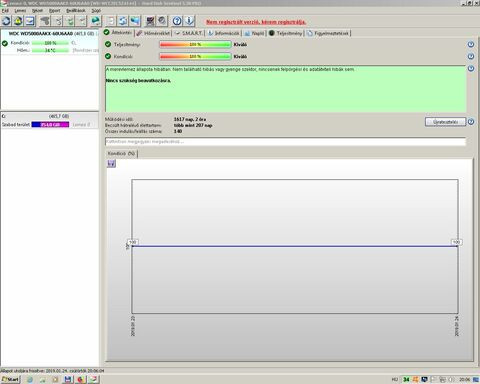Click the help icon beside the Teljesítmény bar
The height and width of the screenshot is (384, 480).
tap(471, 44)
